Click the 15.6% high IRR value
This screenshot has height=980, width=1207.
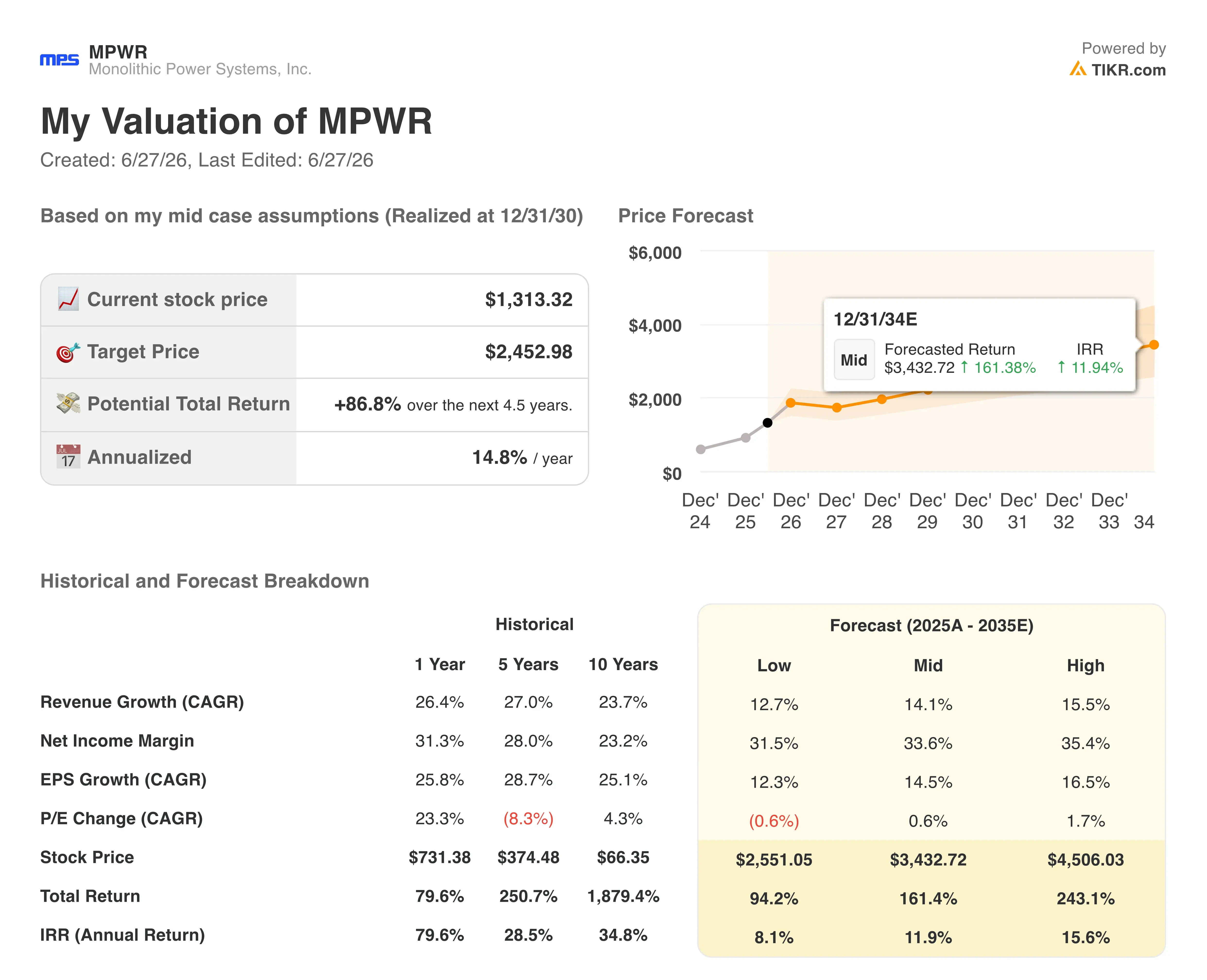pyautogui.click(x=1086, y=938)
